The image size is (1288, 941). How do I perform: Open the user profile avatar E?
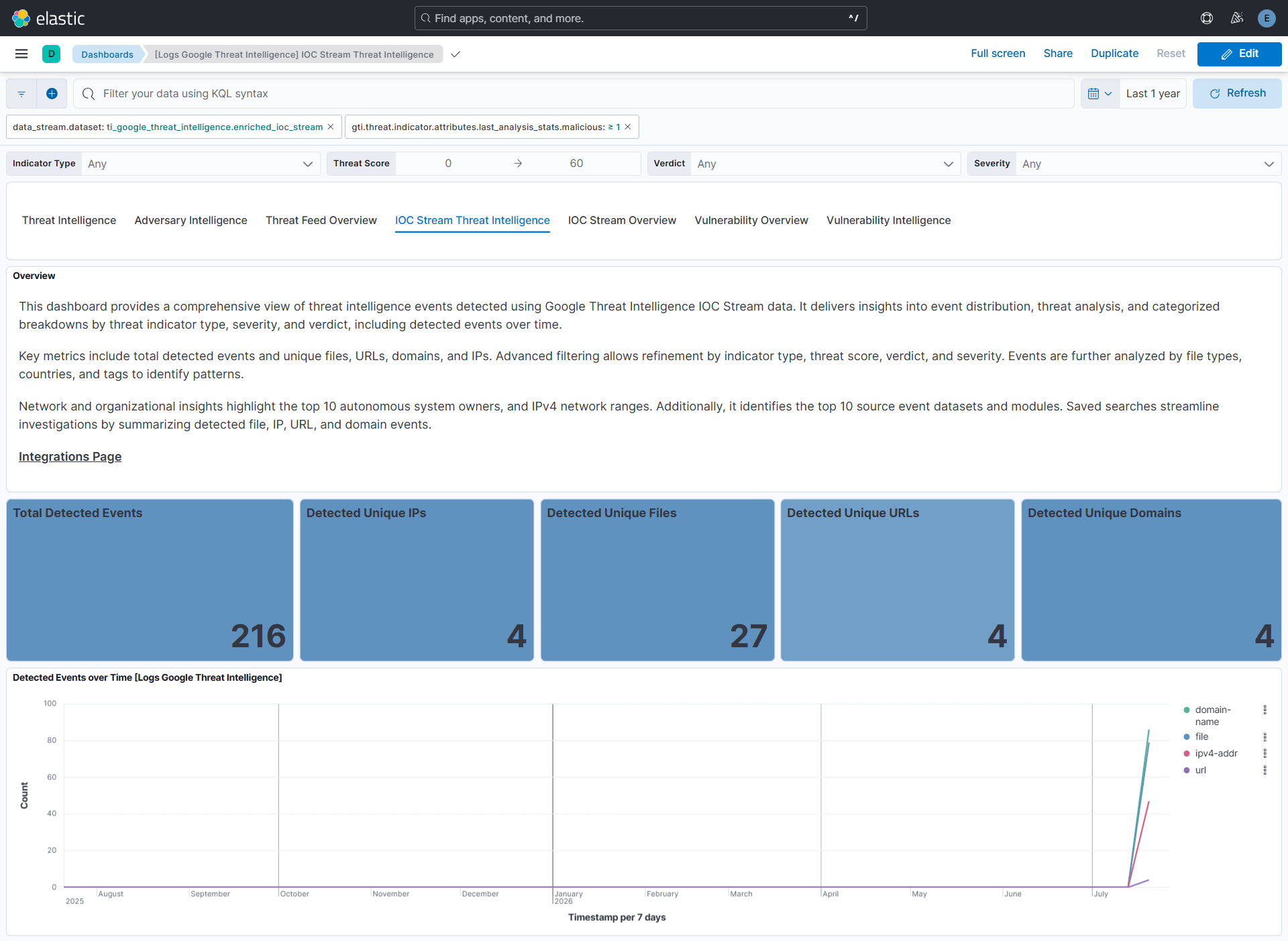1267,18
